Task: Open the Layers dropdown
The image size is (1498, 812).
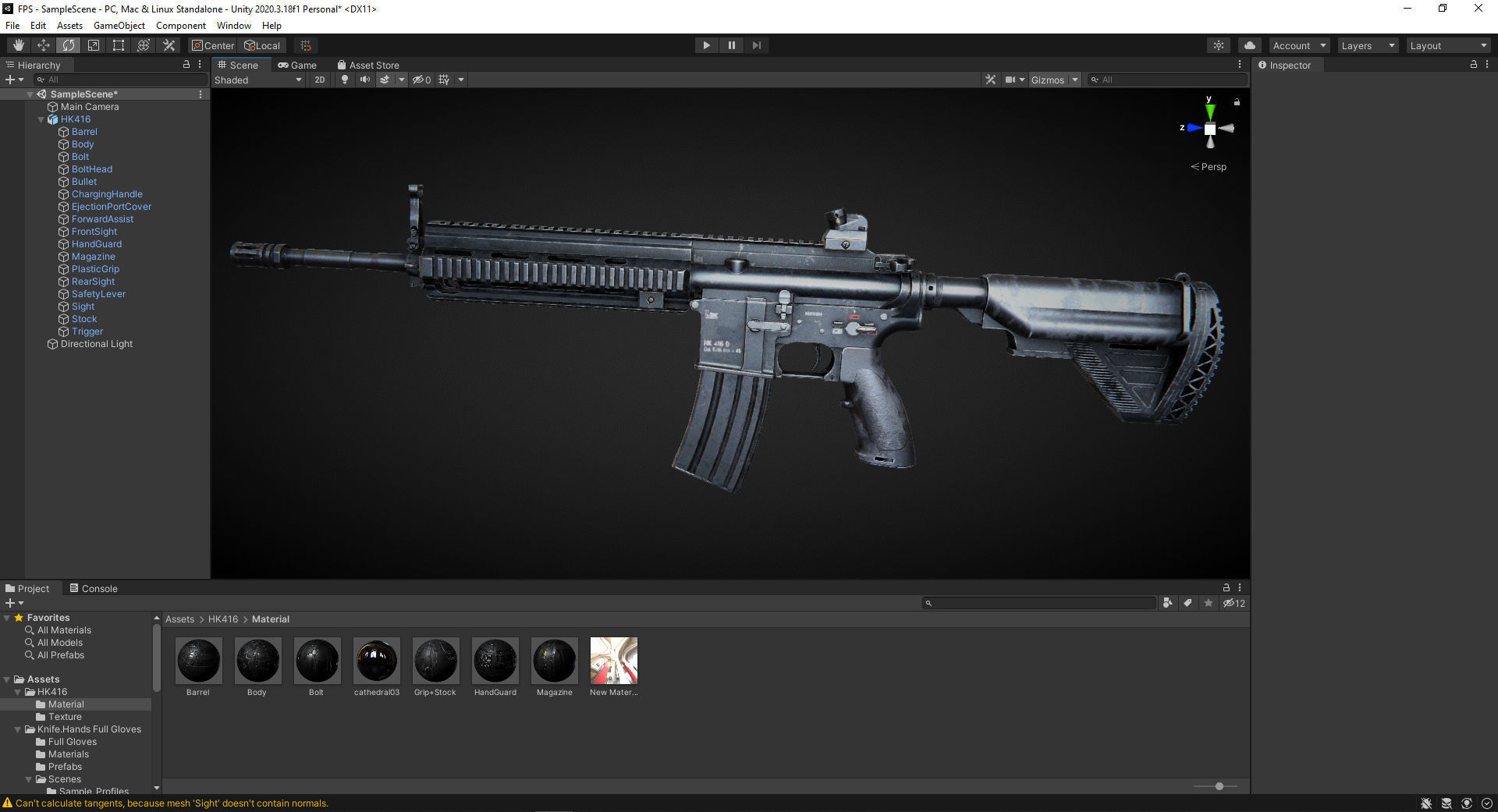Action: 1368,45
